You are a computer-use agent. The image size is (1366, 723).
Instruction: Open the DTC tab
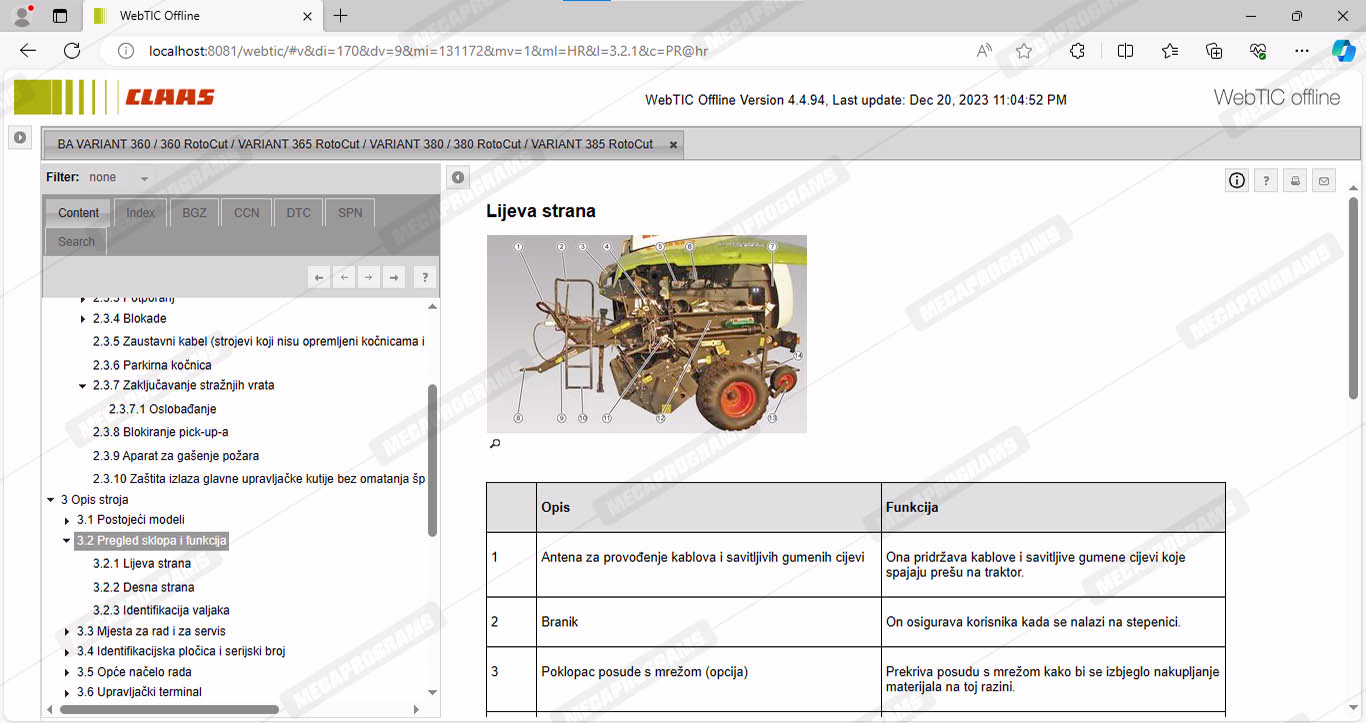[x=298, y=213]
